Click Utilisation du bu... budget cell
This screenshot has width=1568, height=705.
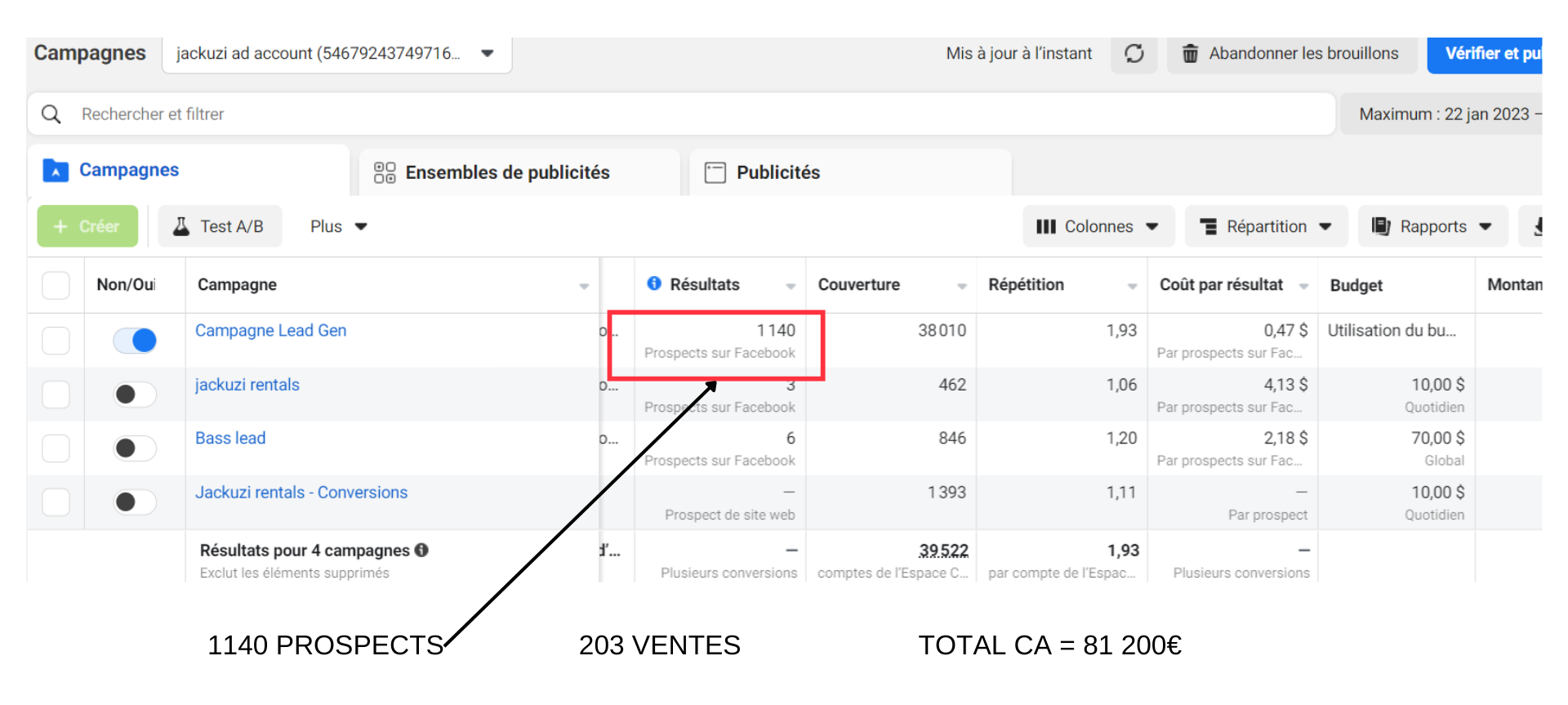pyautogui.click(x=1392, y=331)
